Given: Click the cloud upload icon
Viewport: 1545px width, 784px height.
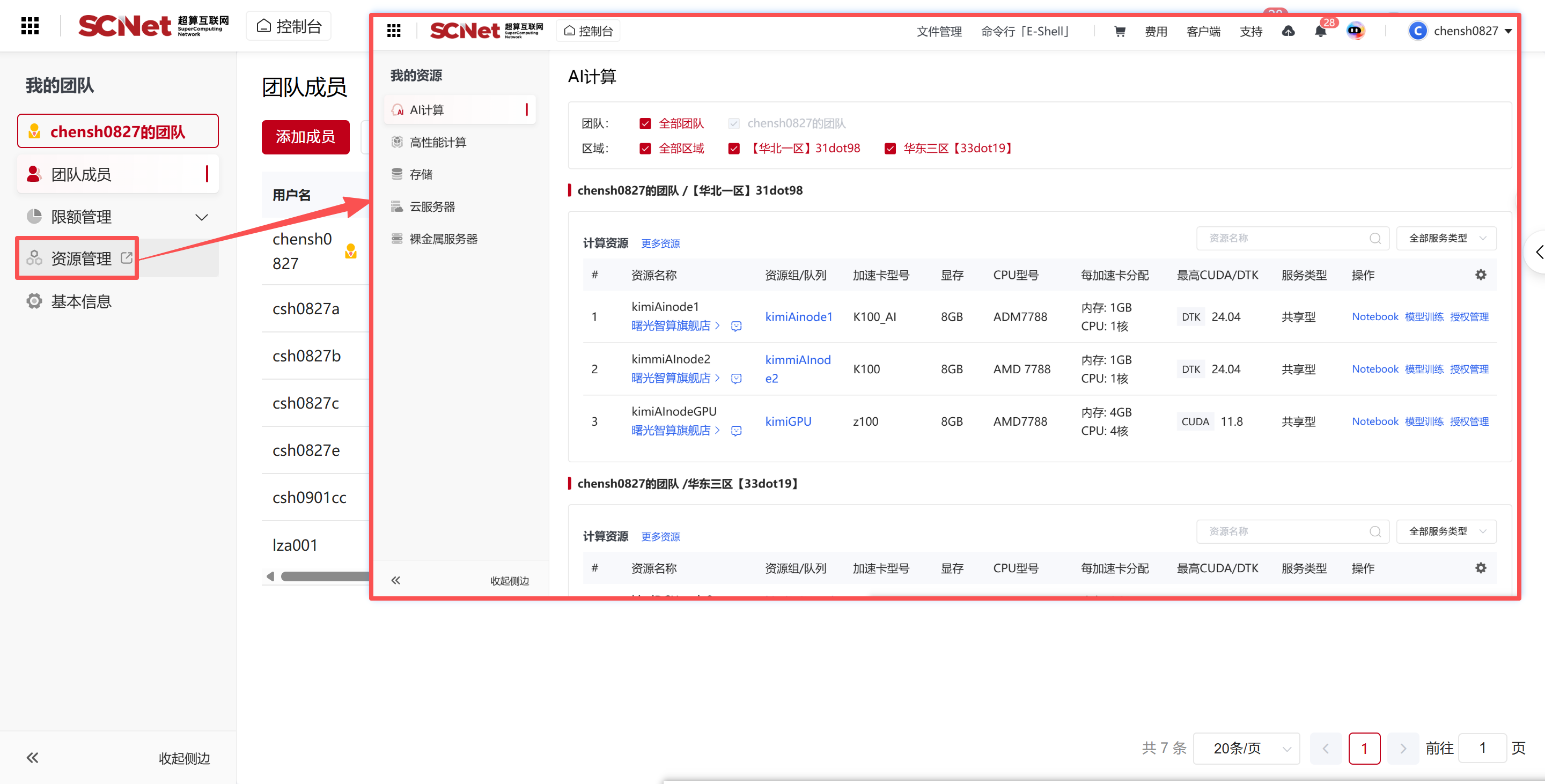Looking at the screenshot, I should [1287, 31].
